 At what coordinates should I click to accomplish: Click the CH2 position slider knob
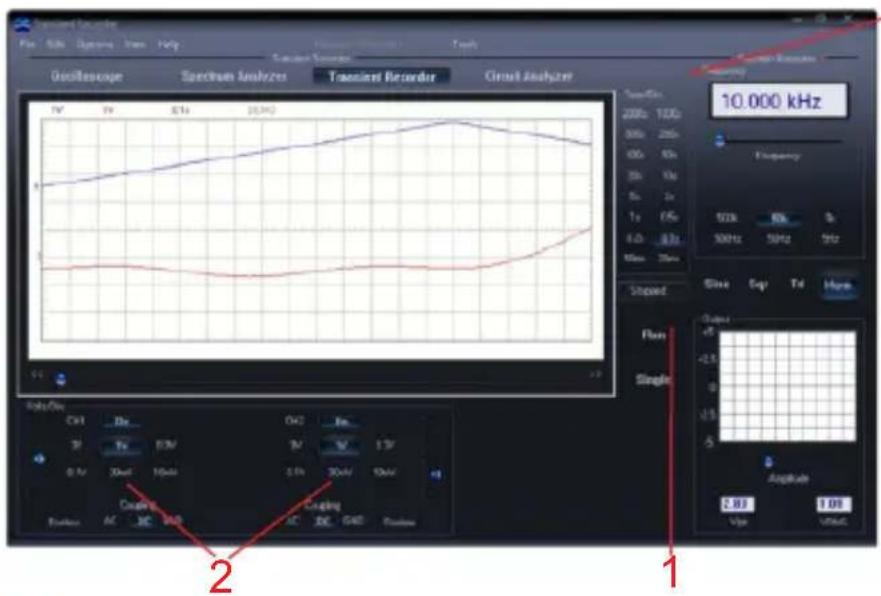(436, 475)
